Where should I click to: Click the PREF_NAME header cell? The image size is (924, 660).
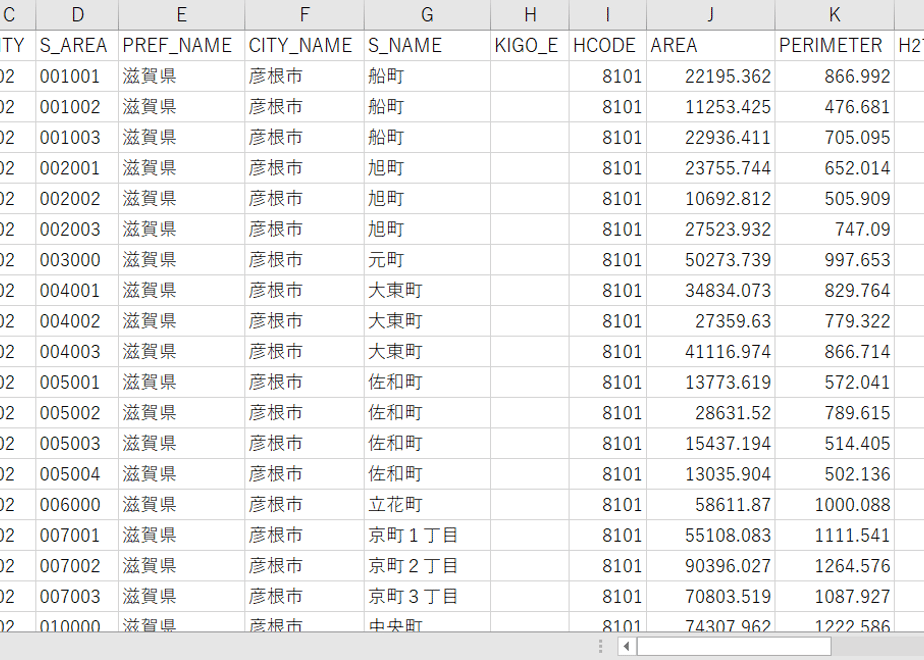[182, 45]
